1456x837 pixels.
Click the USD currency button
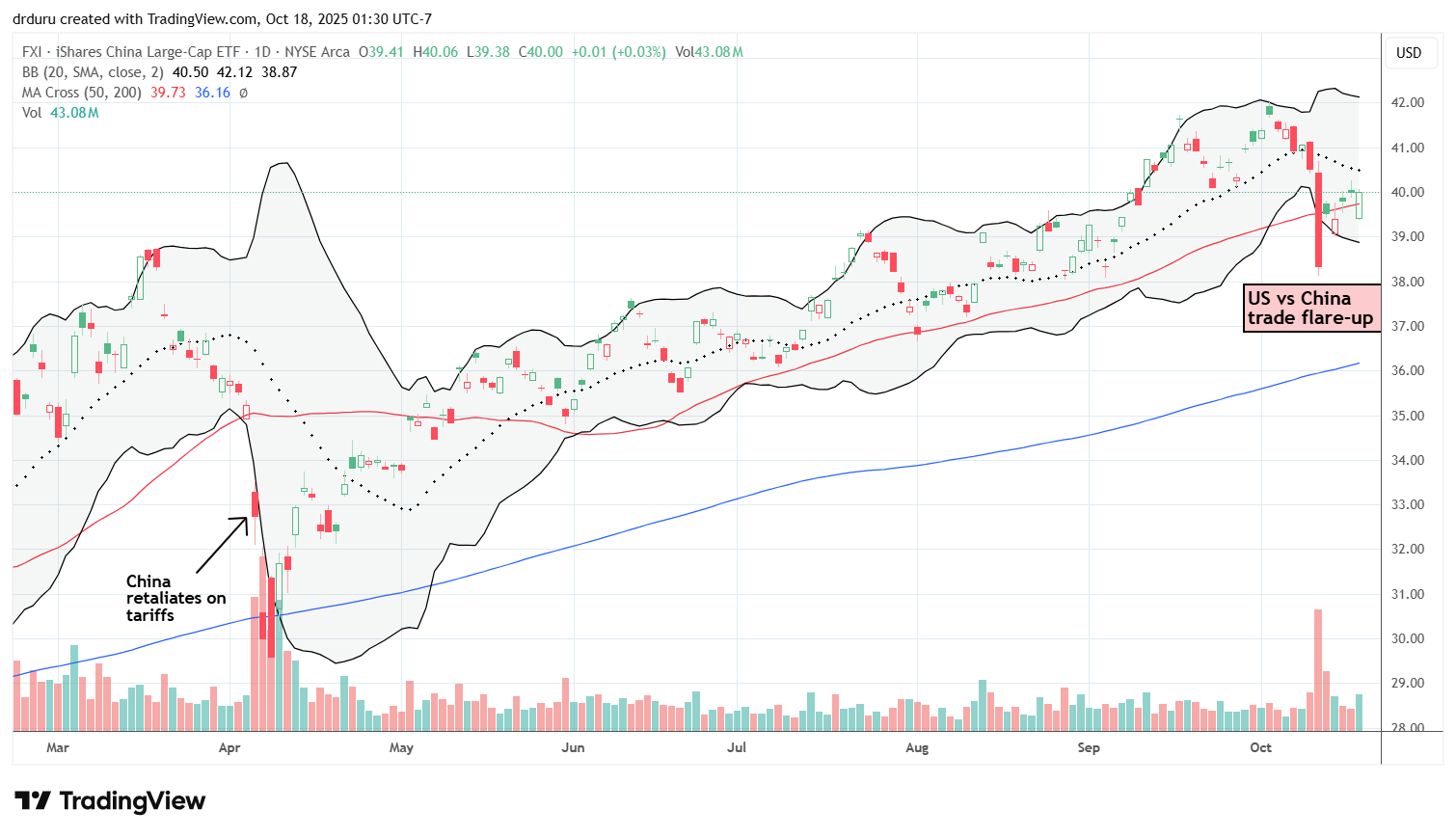(x=1409, y=53)
